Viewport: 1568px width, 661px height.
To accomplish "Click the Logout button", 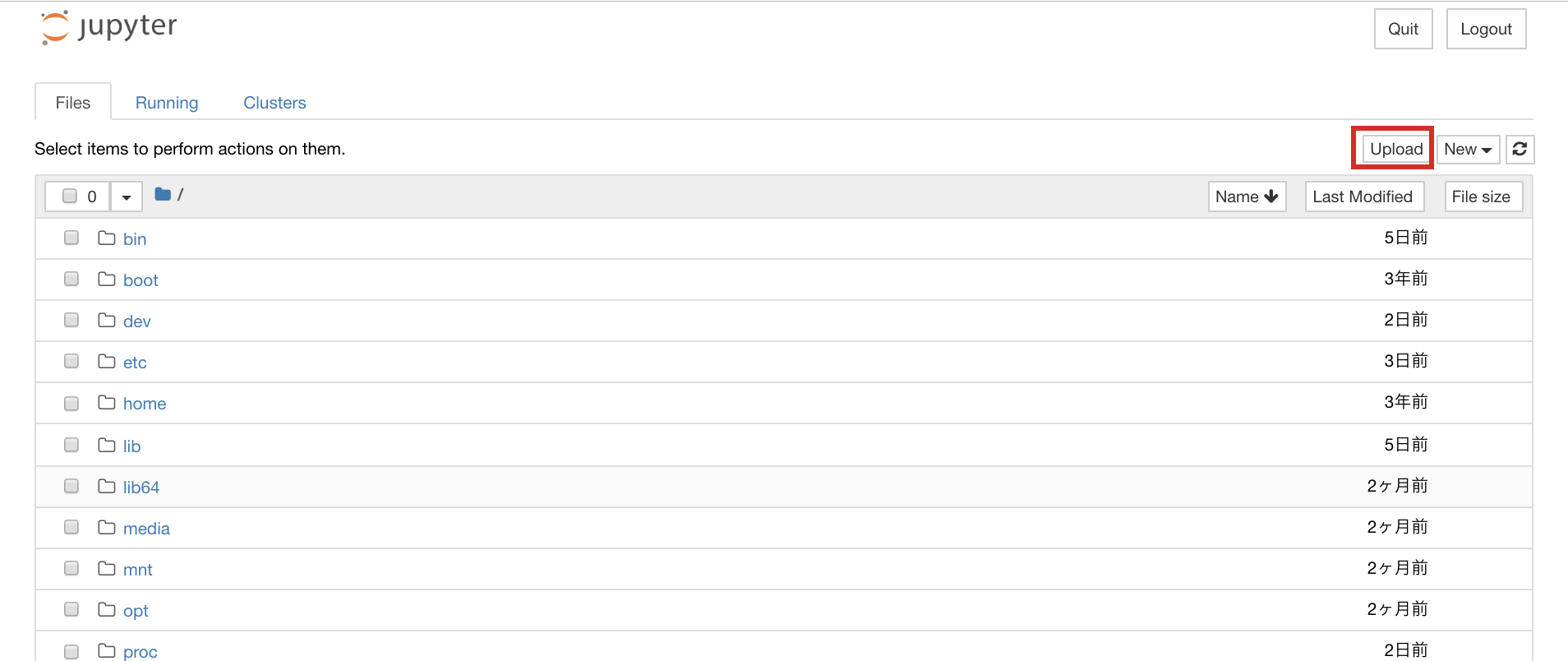I will coord(1486,28).
